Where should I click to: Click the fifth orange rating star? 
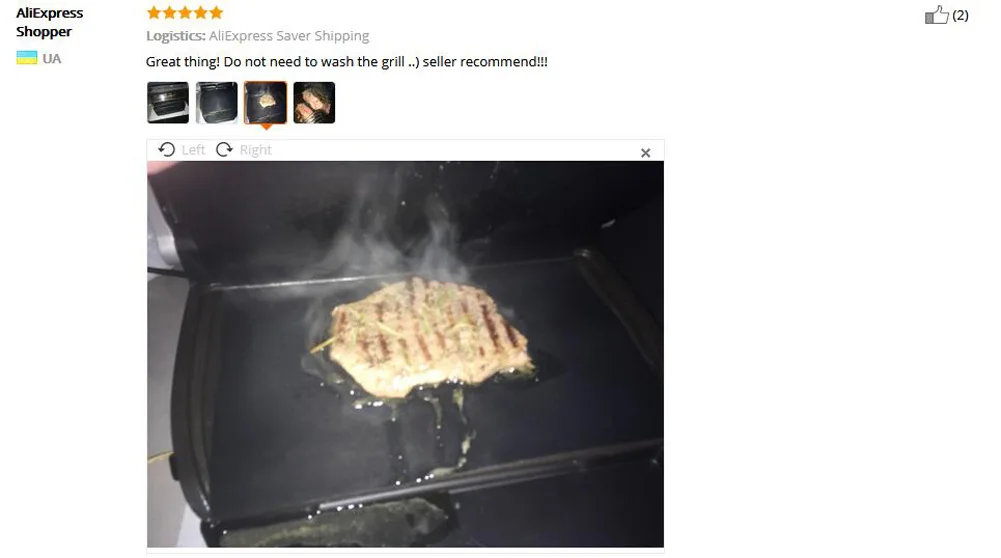[216, 12]
